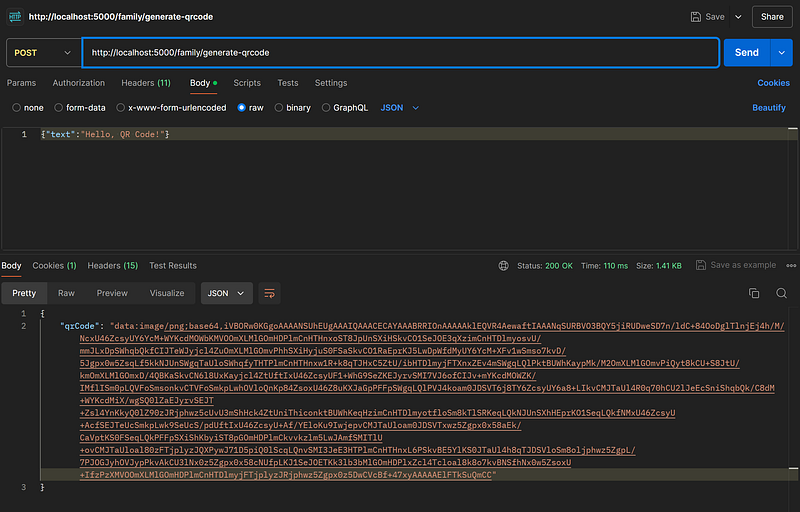Click the network globe icon
The height and width of the screenshot is (512, 800).
click(504, 266)
